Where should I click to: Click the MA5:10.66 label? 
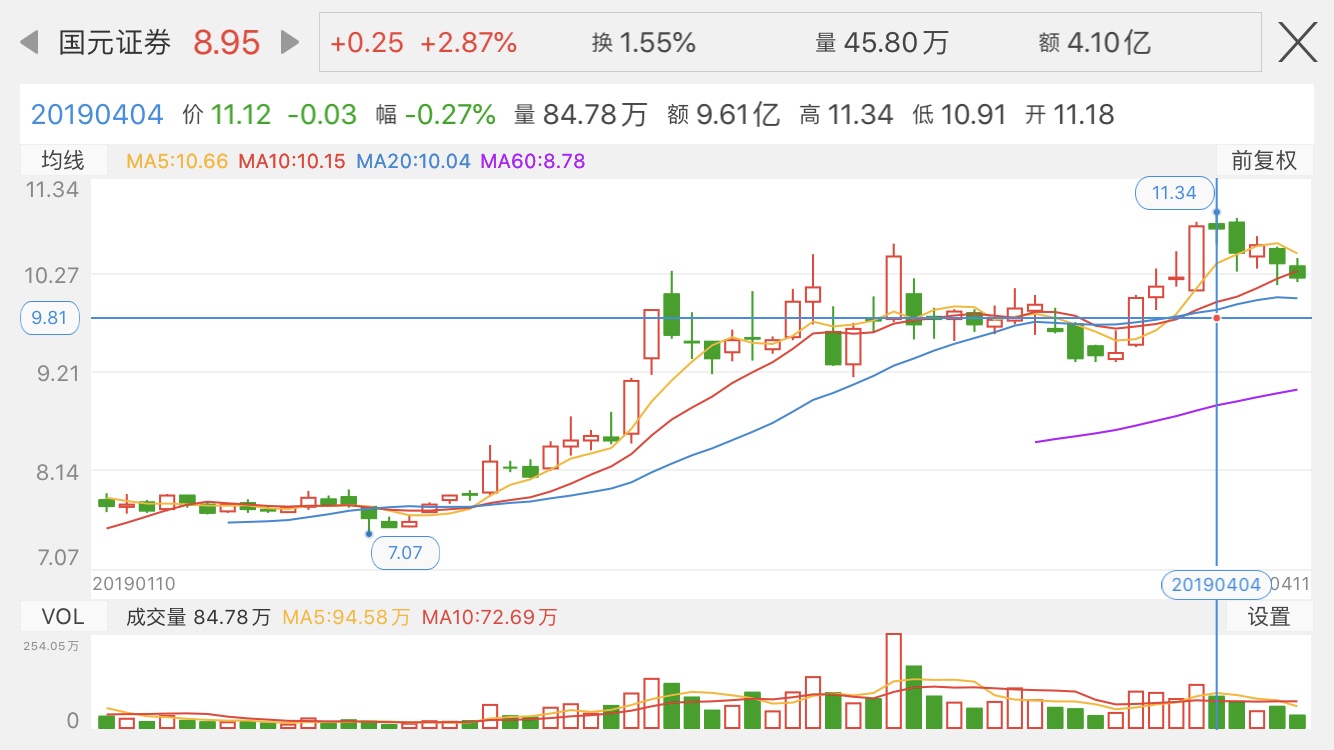coord(177,160)
